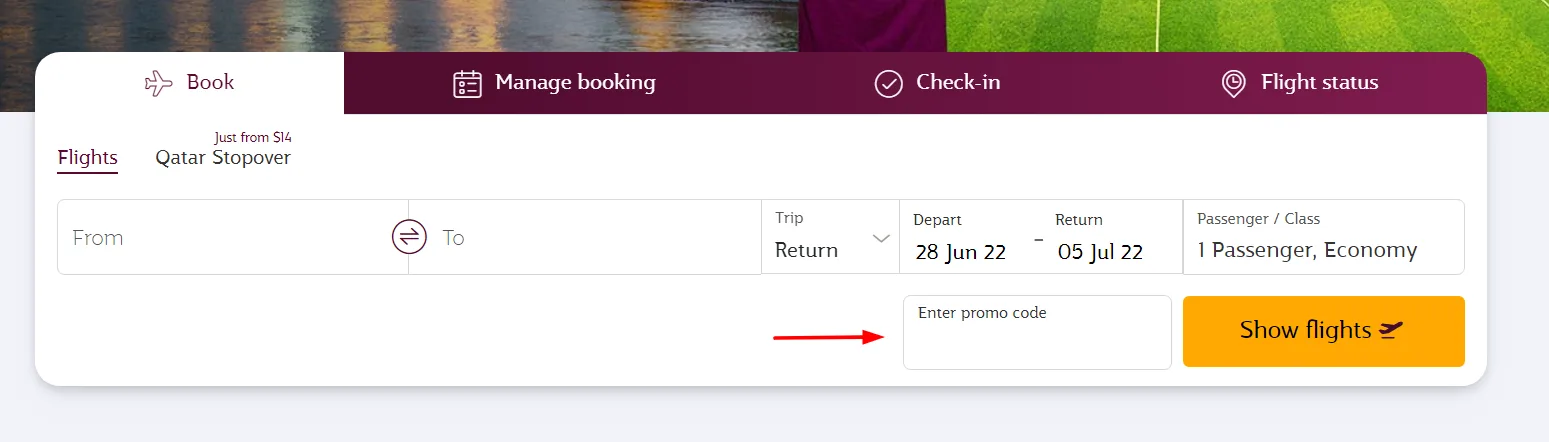Viewport: 1549px width, 442px height.
Task: Open the Check-in tab
Action: coord(958,82)
